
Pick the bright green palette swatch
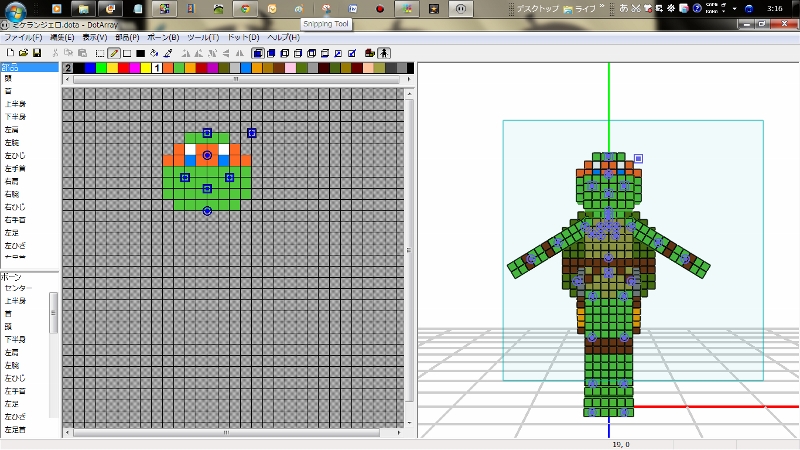(102, 68)
